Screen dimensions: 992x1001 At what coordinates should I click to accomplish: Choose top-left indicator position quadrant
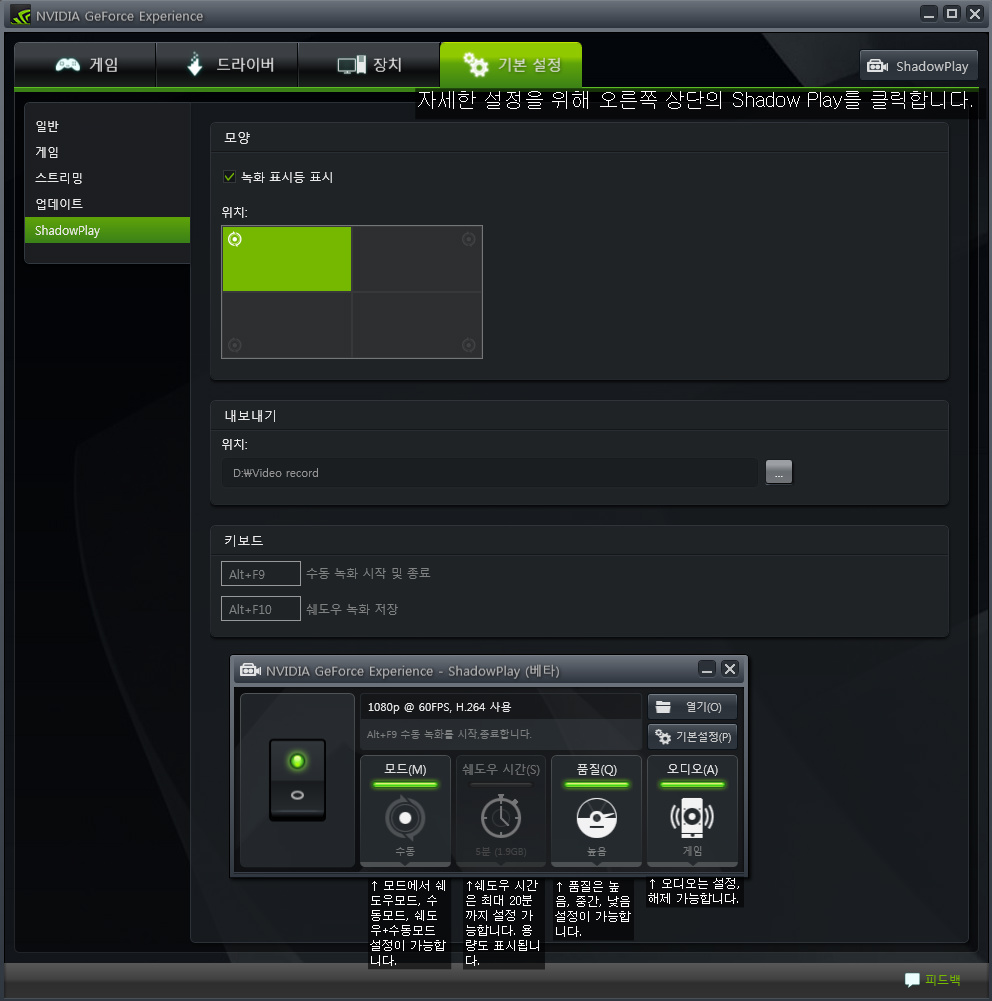(x=287, y=259)
